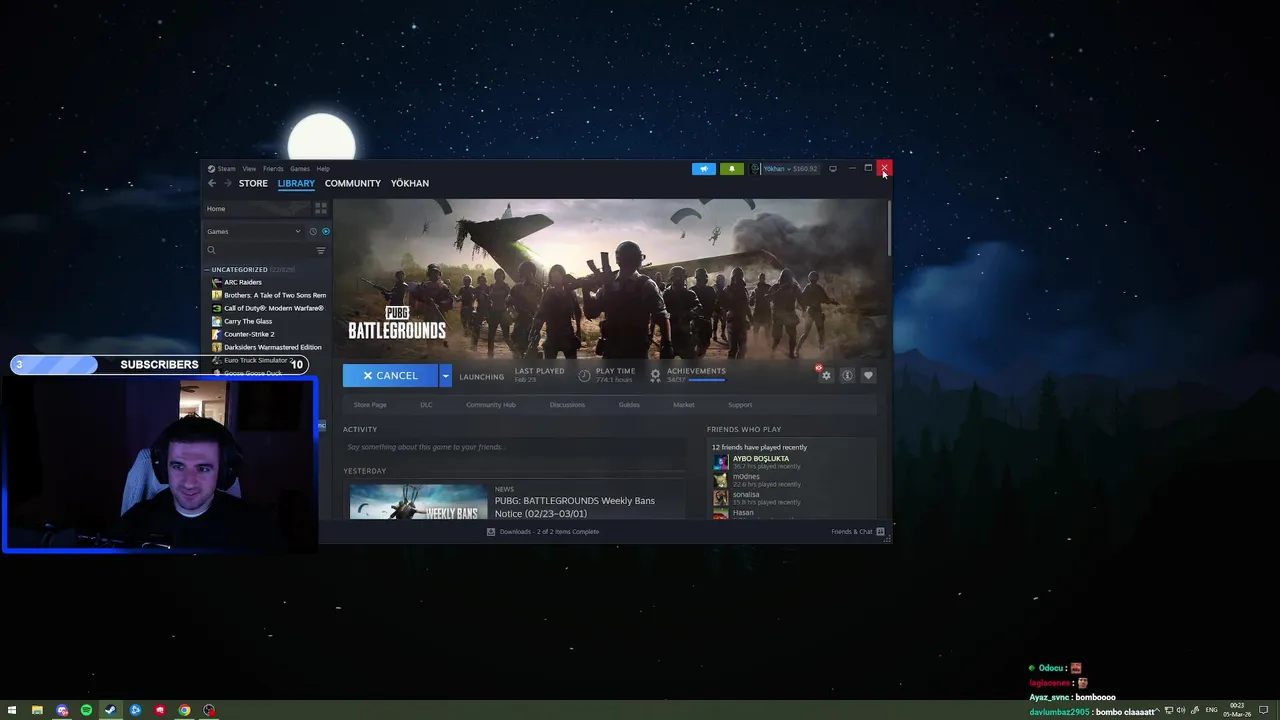Open the PUBG play options dropdown arrow
Viewport: 1280px width, 720px height.
446,376
